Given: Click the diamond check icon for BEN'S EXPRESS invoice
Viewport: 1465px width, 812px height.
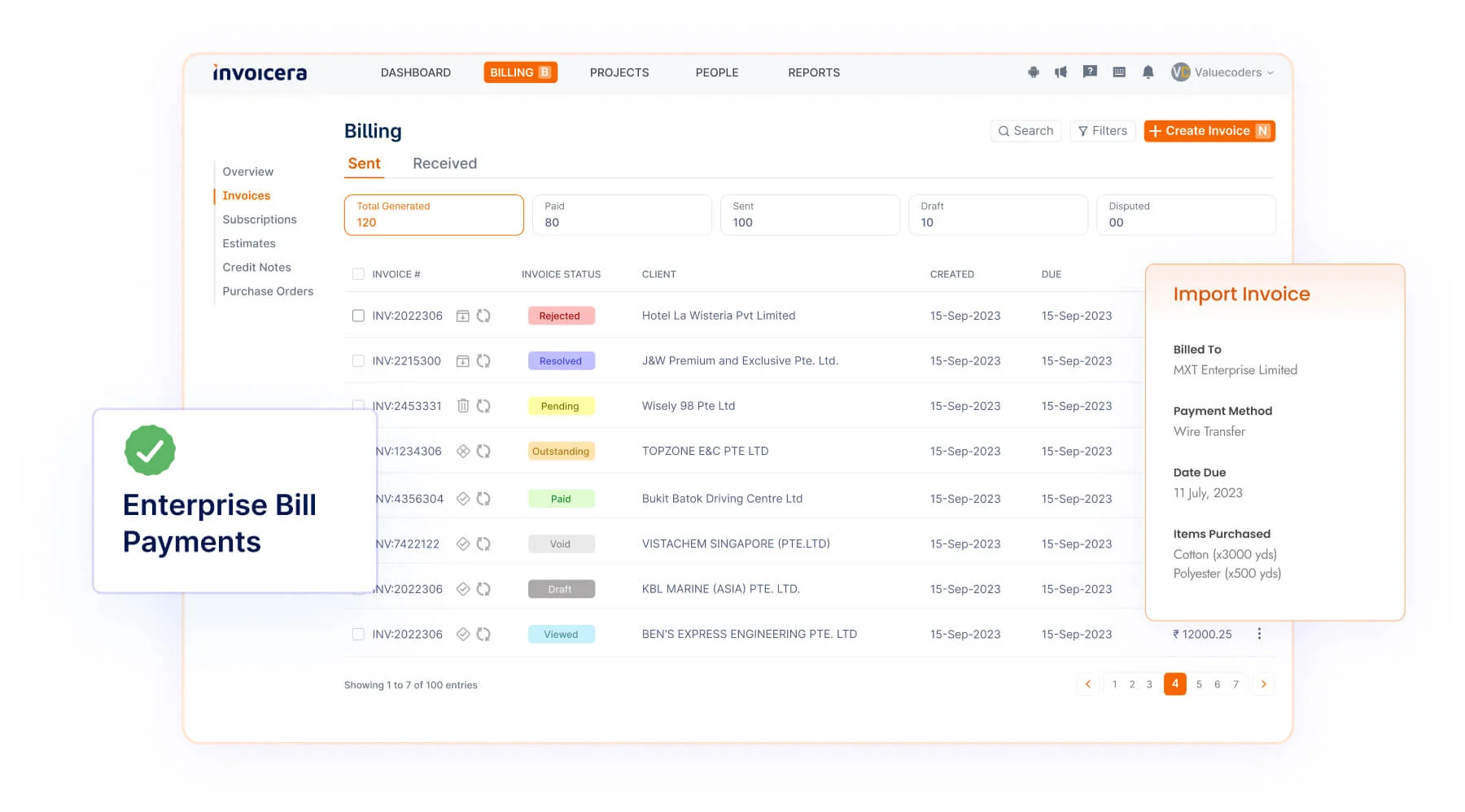Looking at the screenshot, I should click(462, 634).
